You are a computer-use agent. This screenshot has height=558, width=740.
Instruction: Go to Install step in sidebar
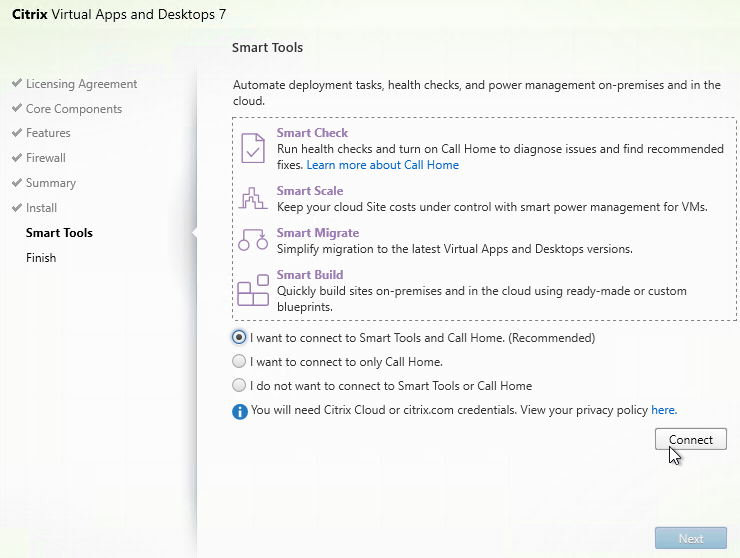coord(42,208)
